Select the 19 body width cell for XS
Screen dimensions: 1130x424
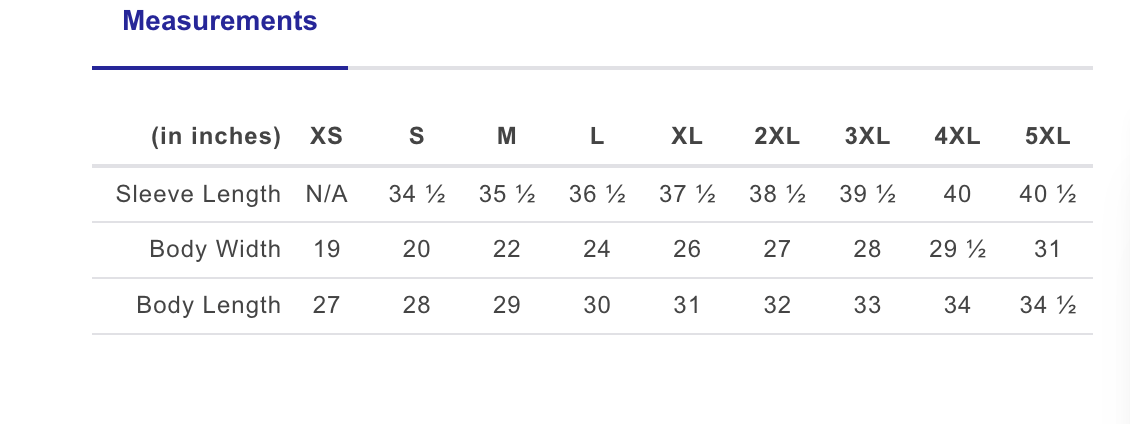(327, 249)
